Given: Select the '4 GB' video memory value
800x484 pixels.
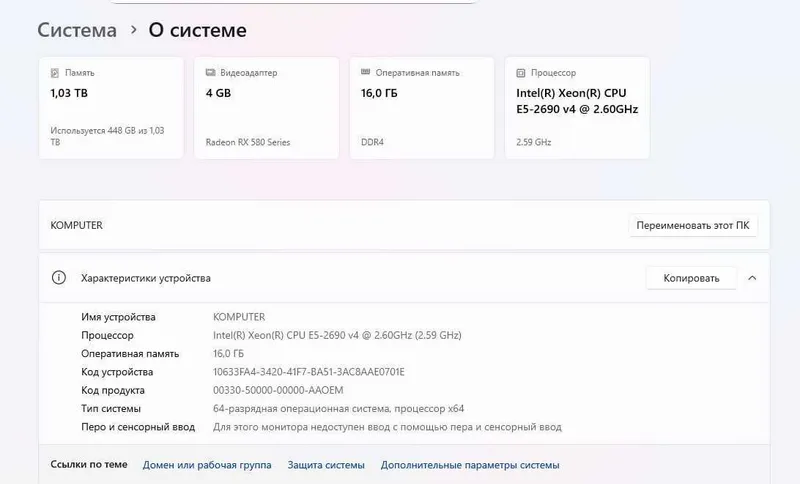Looking at the screenshot, I should pyautogui.click(x=218, y=93).
